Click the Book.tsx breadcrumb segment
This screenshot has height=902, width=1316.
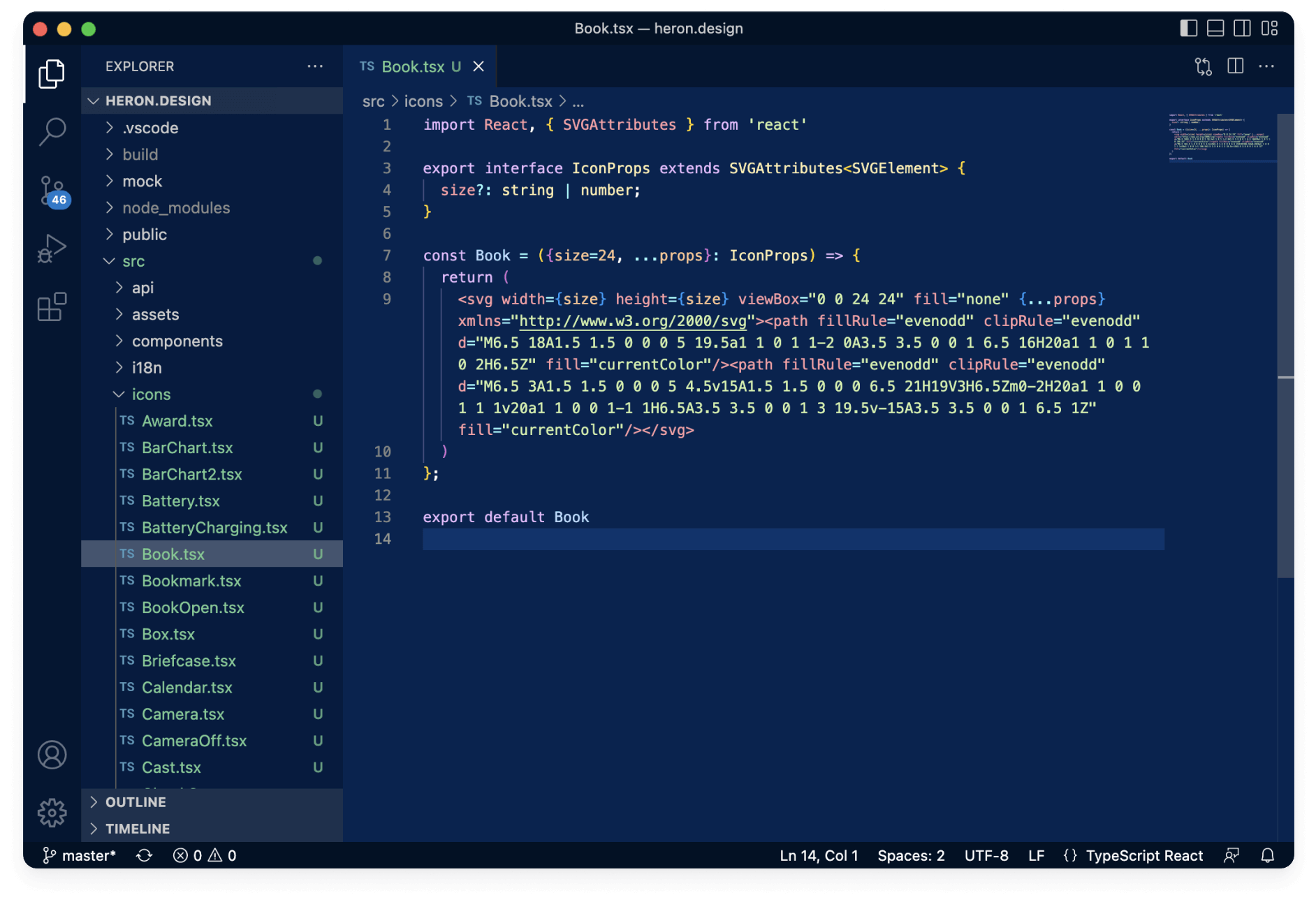pyautogui.click(x=510, y=101)
